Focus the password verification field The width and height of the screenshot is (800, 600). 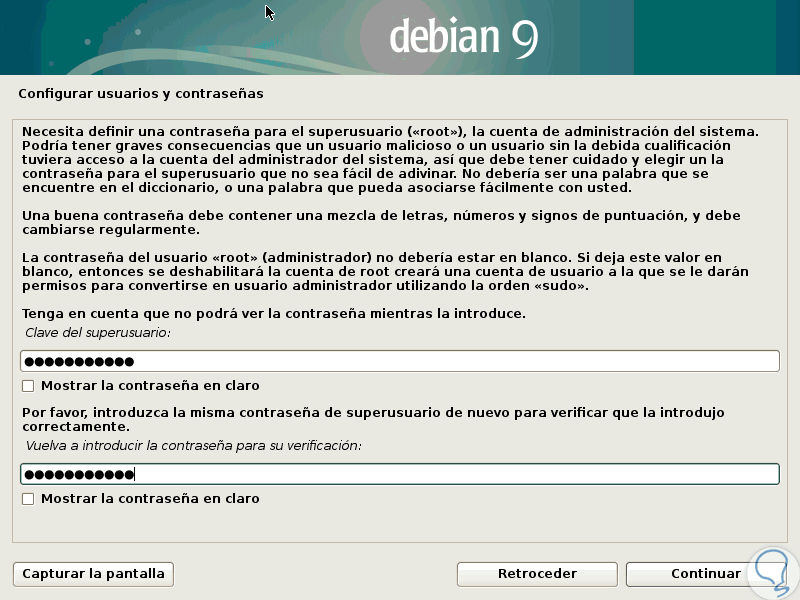pyautogui.click(x=400, y=474)
